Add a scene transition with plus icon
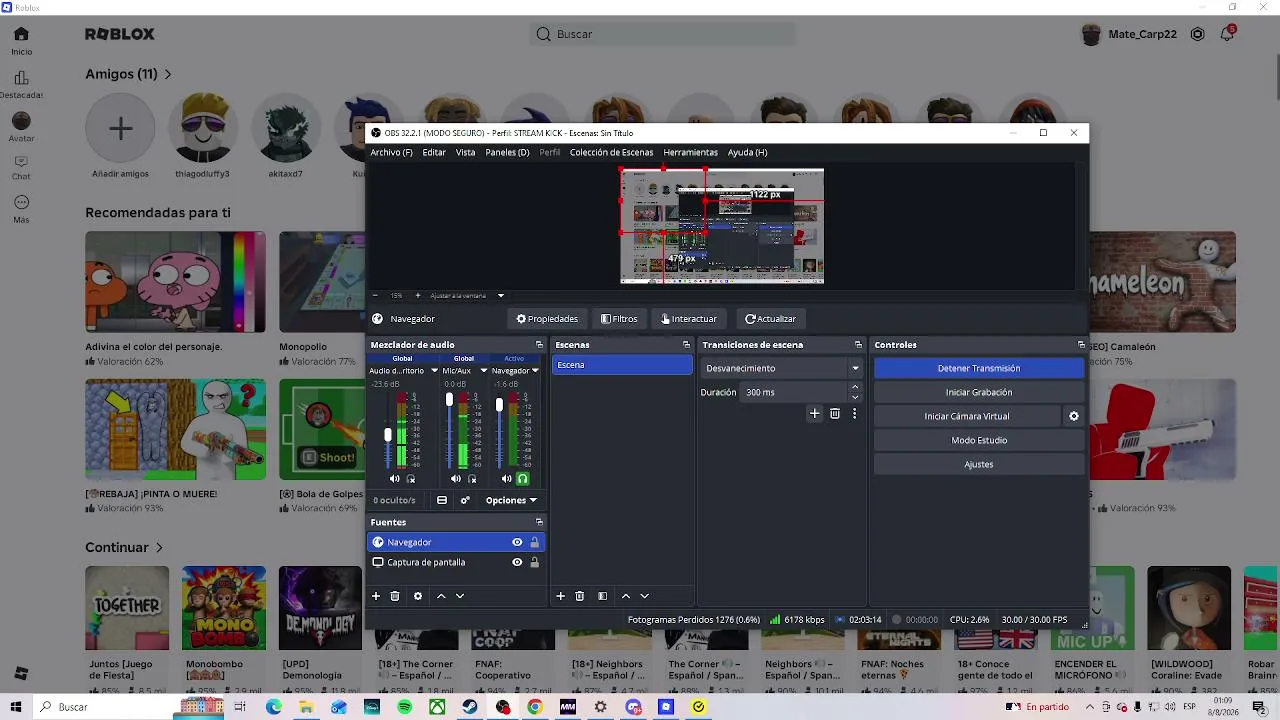 click(815, 413)
